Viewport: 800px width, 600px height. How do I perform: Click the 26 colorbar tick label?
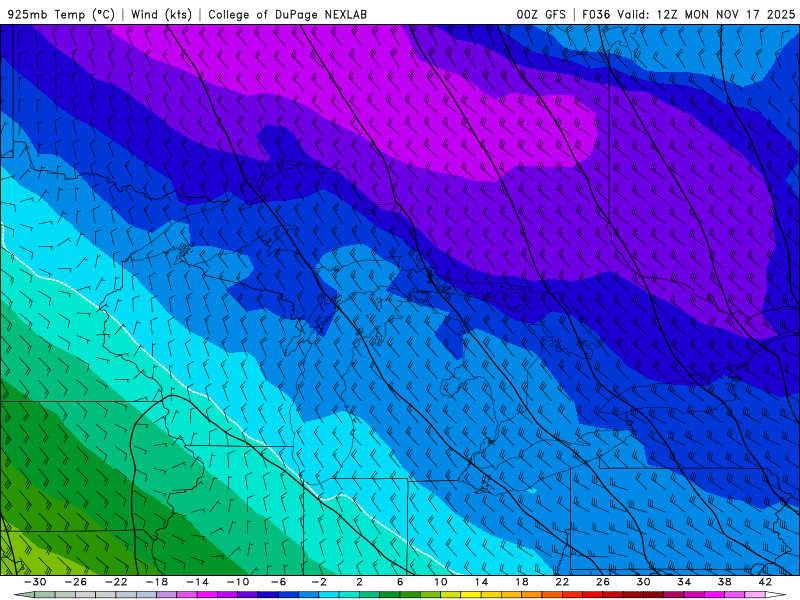point(603,582)
